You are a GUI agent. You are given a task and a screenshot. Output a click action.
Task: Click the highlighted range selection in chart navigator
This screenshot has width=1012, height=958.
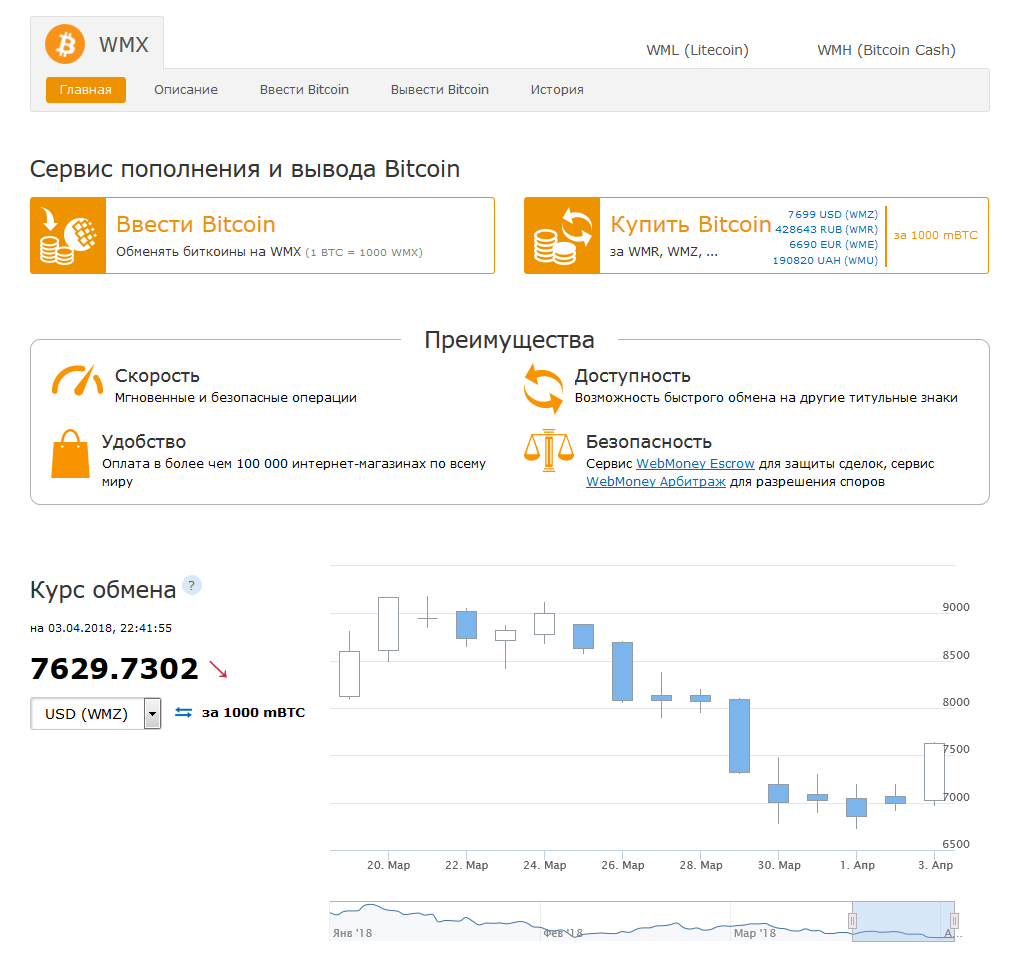tap(903, 921)
